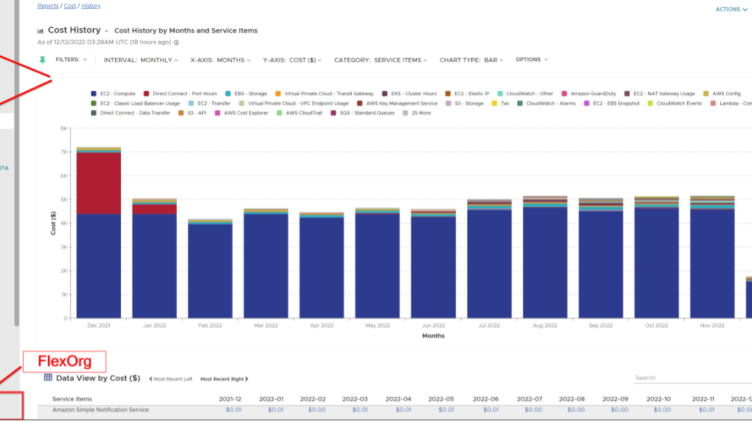Screen dimensions: 752x423
Task: Toggle AWS Key Management Service legend entry
Action: point(397,103)
